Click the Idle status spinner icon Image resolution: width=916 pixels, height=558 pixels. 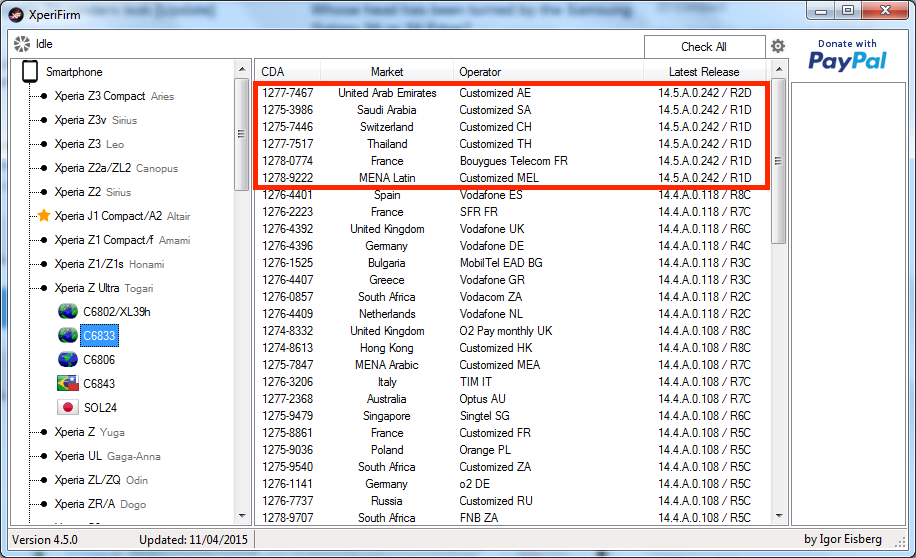[x=22, y=44]
